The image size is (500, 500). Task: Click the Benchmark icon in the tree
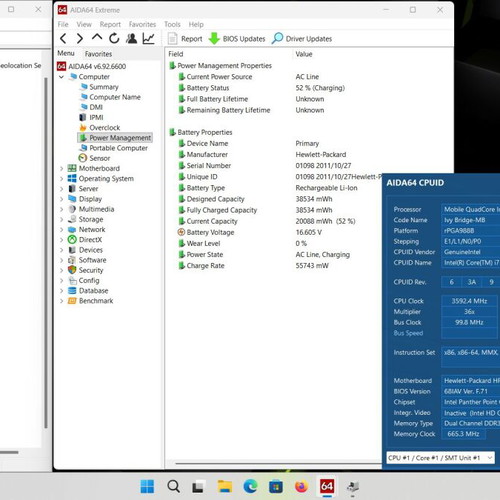pyautogui.click(x=72, y=301)
